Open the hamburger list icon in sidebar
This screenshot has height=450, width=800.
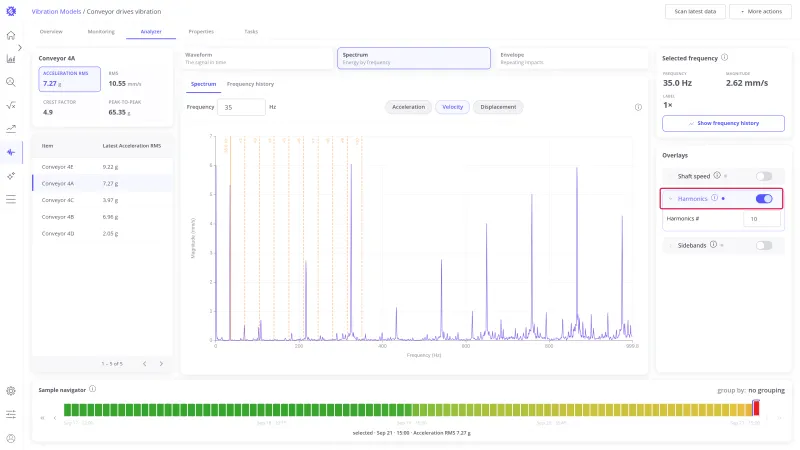11,199
